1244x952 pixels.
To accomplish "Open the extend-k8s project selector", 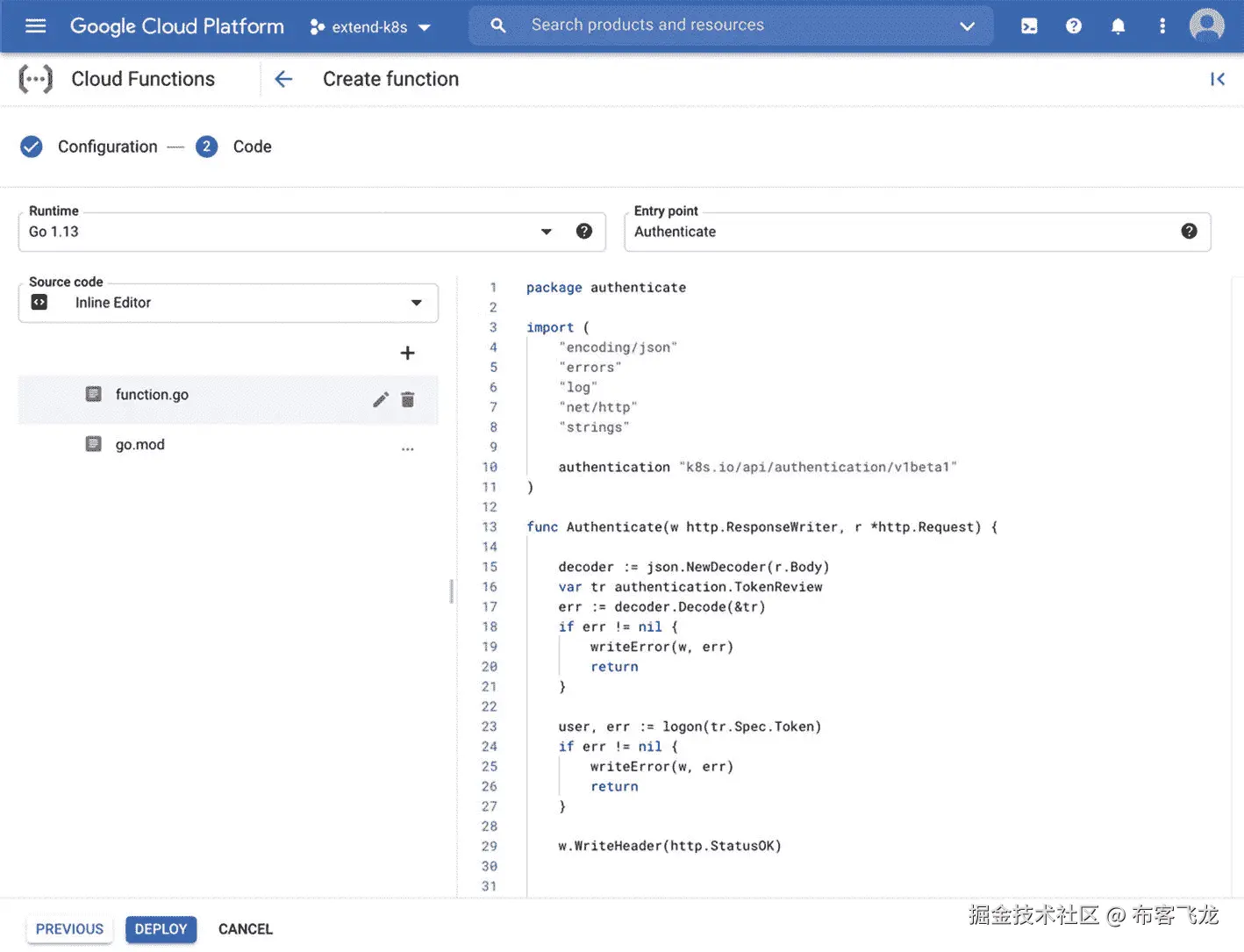I will tap(370, 27).
